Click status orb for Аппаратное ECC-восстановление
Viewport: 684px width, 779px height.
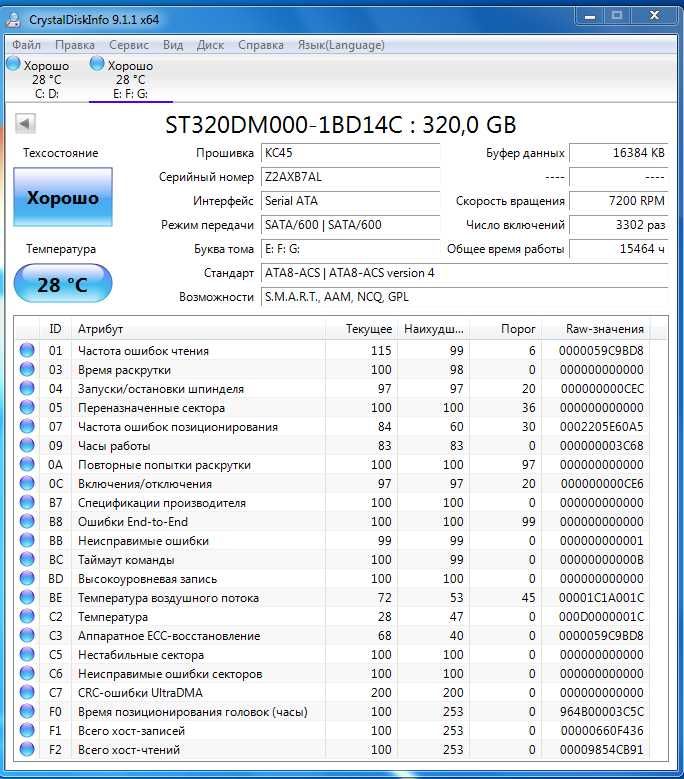27,635
